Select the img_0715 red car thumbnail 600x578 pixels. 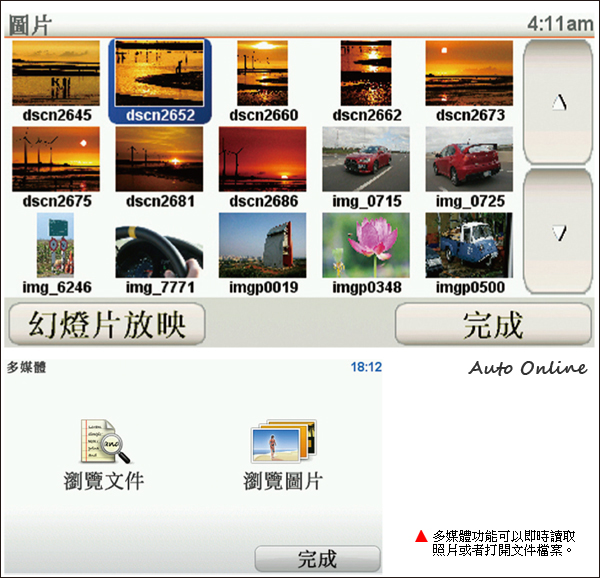coord(366,159)
